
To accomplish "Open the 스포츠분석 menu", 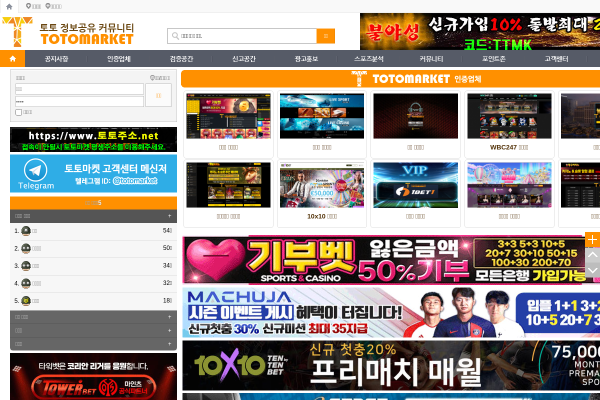I will tap(368, 59).
